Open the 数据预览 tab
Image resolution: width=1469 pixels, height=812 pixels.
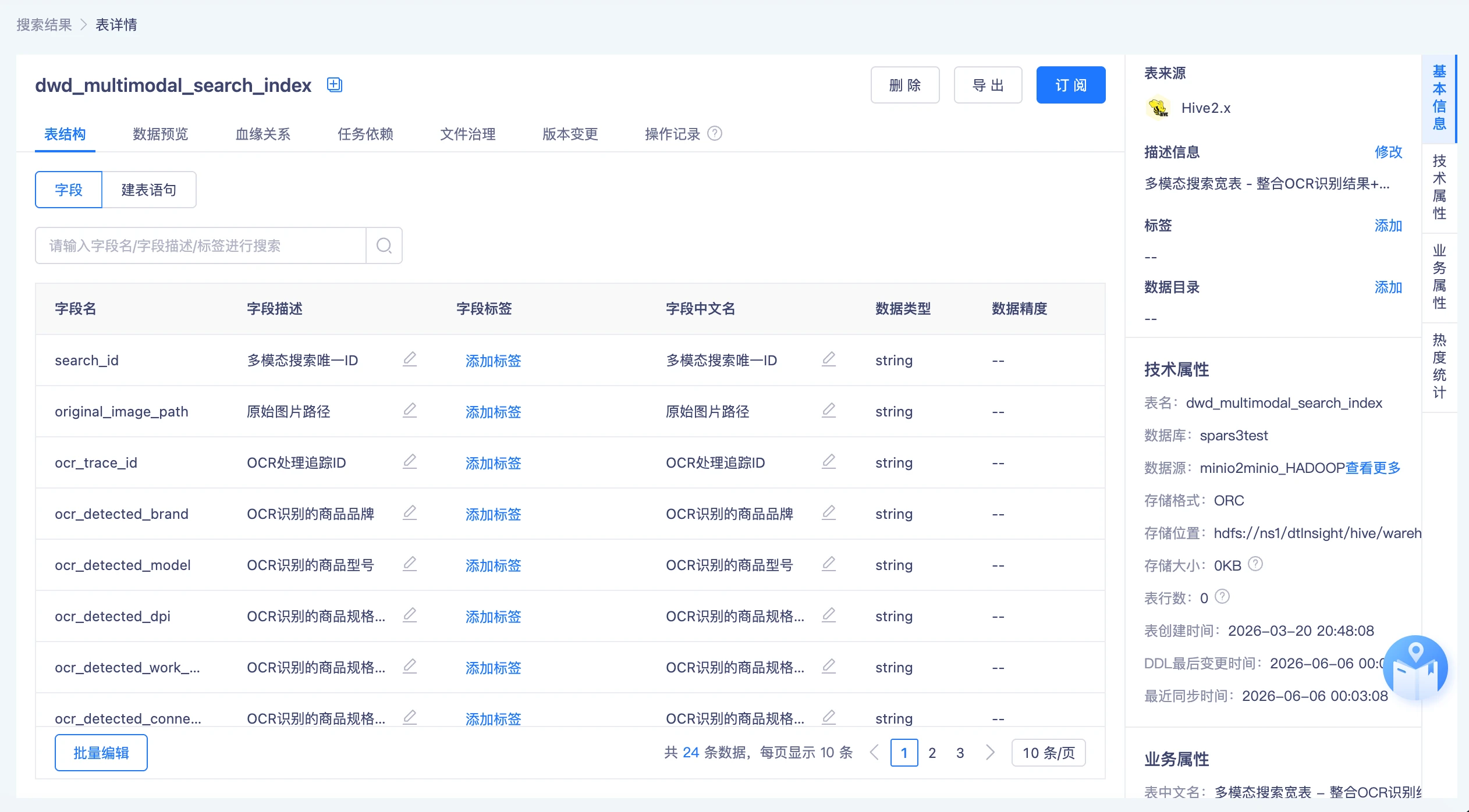click(161, 134)
